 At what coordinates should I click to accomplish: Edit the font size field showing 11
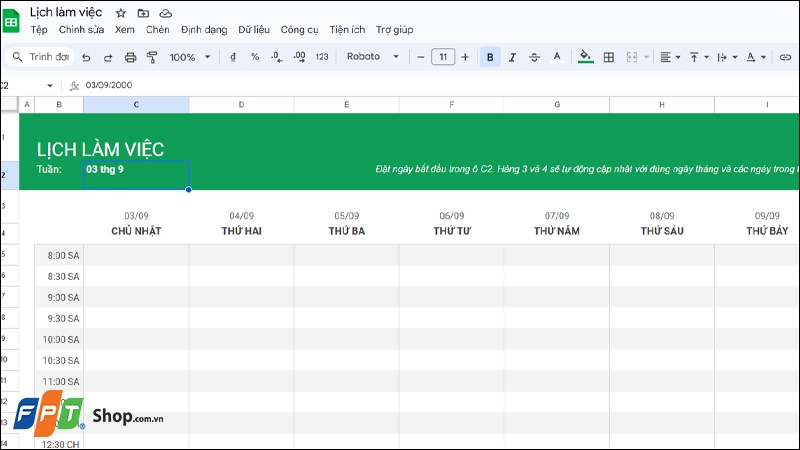click(443, 57)
